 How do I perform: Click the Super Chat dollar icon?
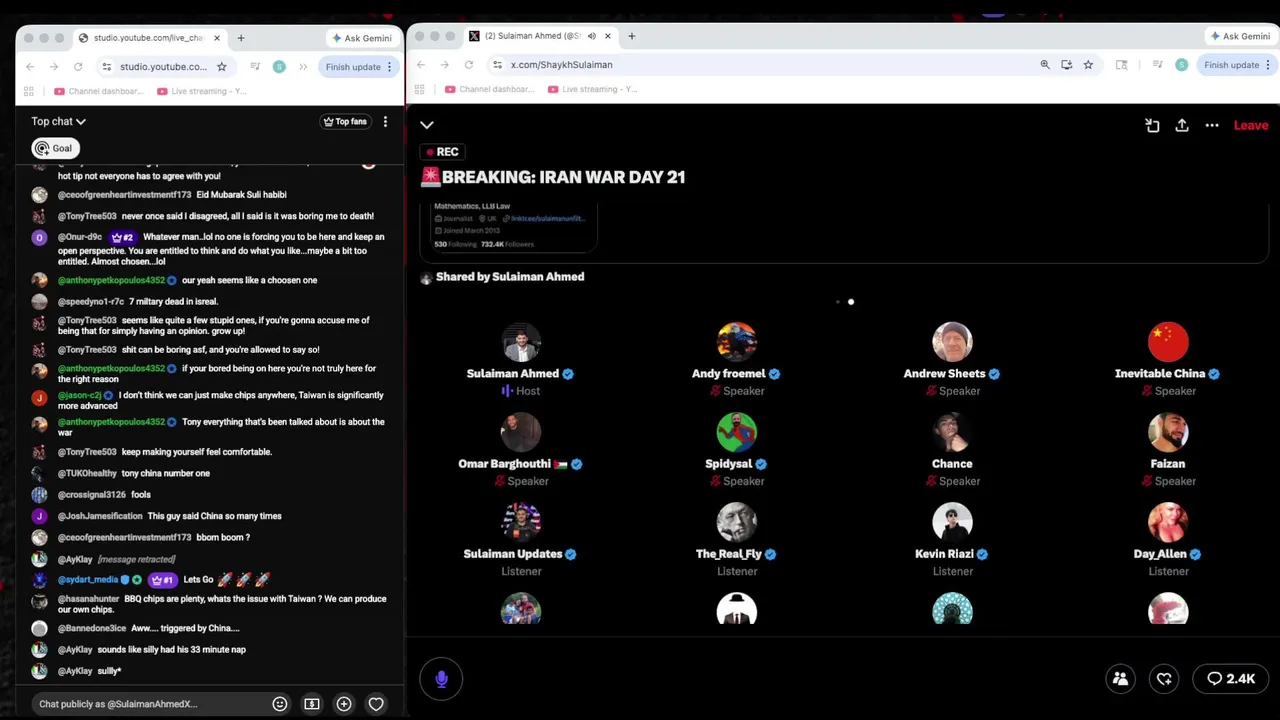[x=312, y=704]
